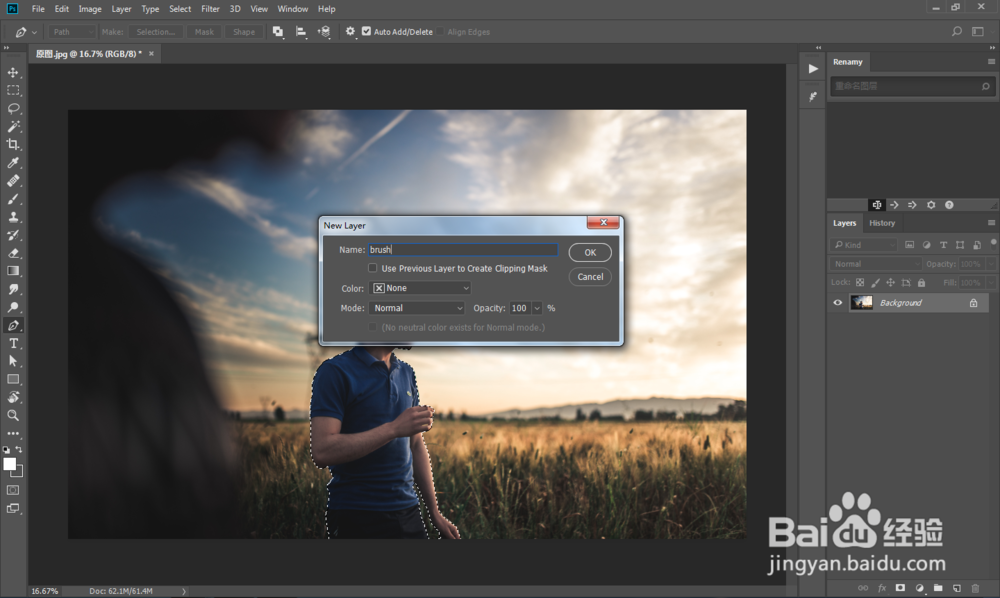Select the Clone Stamp tool
Image resolution: width=1000 pixels, height=598 pixels.
(13, 217)
